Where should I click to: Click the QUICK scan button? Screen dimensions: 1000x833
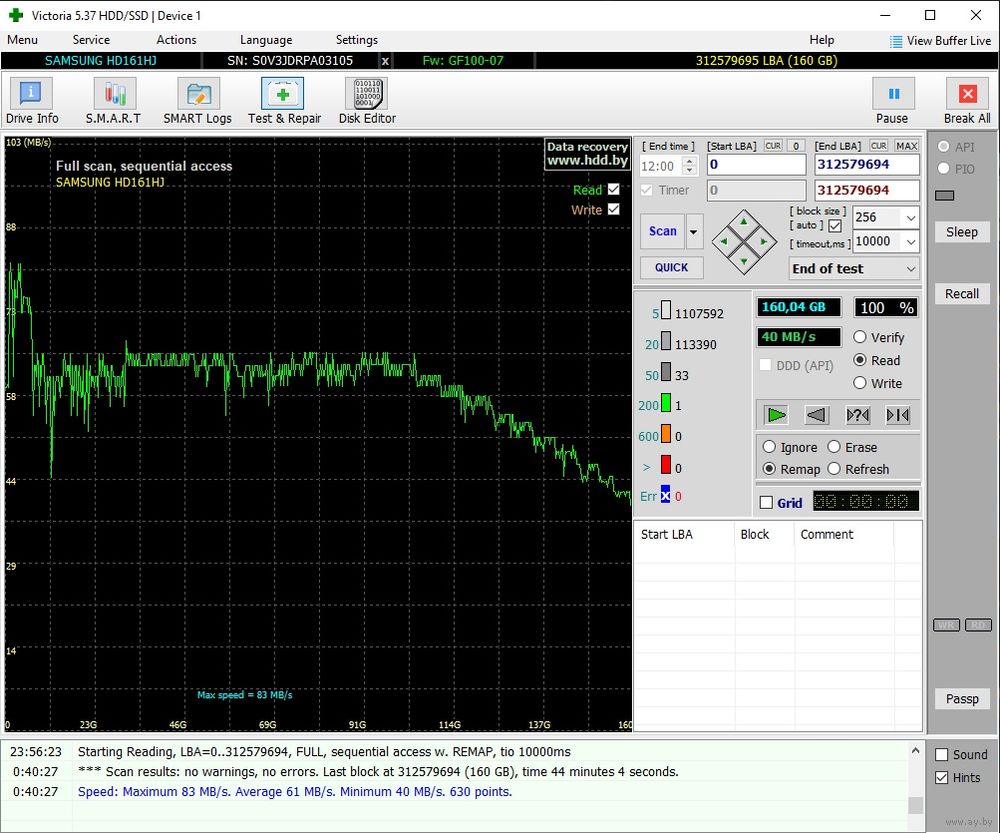[x=672, y=267]
